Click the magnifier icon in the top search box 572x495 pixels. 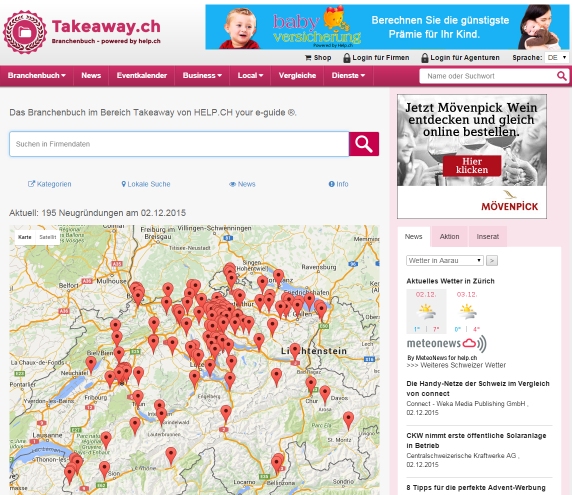561,76
